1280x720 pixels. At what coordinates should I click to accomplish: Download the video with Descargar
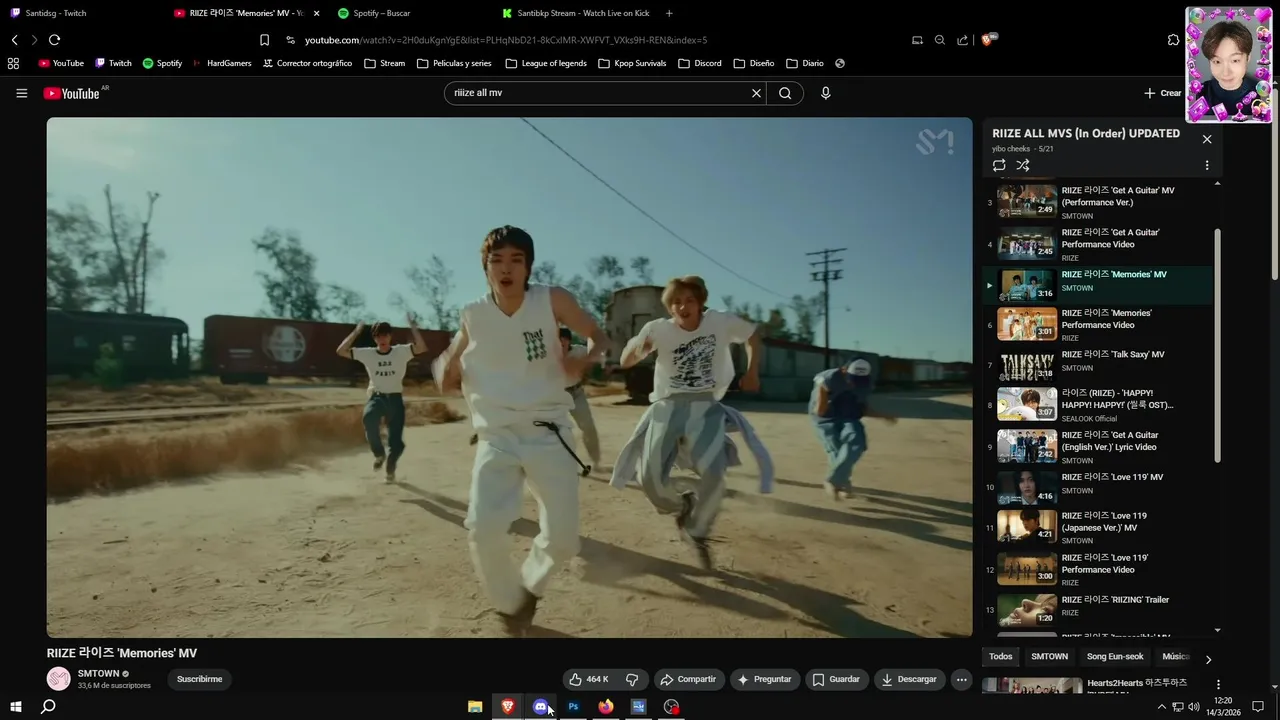tap(910, 679)
